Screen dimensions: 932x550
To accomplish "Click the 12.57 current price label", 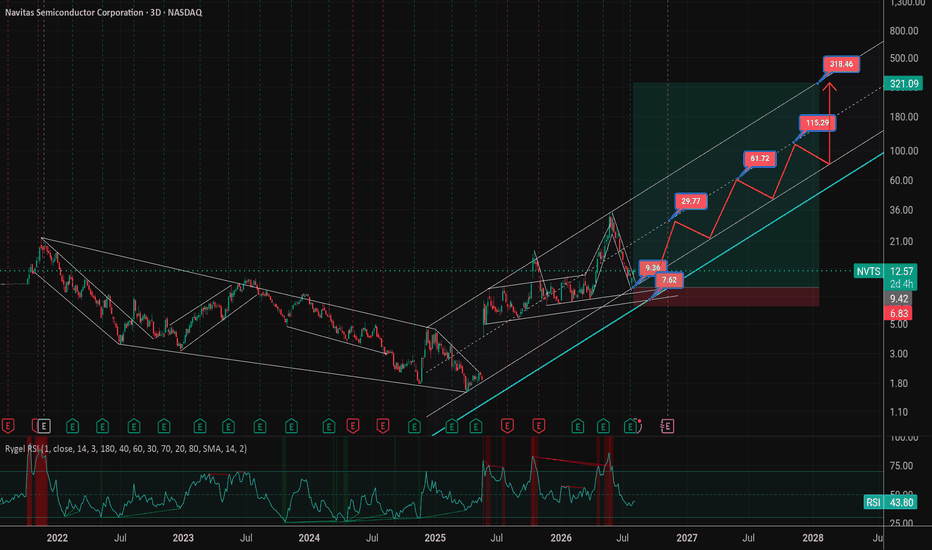I will pyautogui.click(x=901, y=271).
